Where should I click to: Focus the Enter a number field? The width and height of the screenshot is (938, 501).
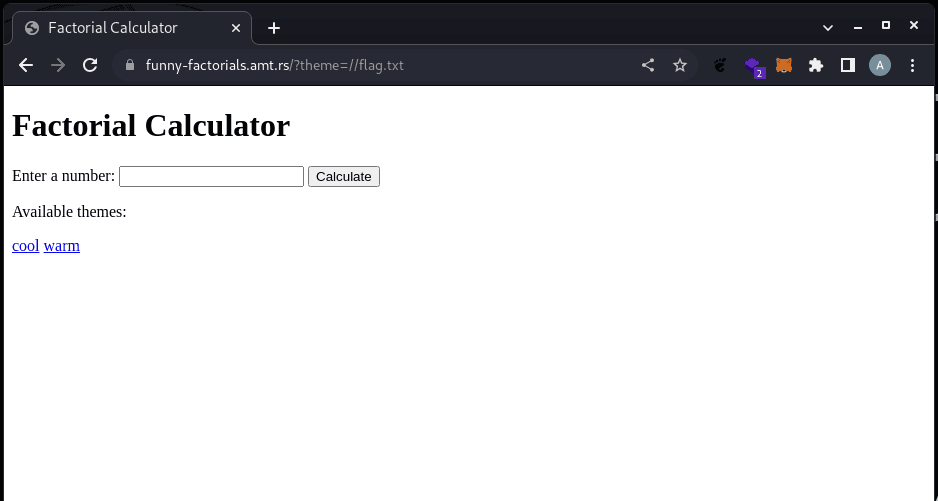(211, 177)
